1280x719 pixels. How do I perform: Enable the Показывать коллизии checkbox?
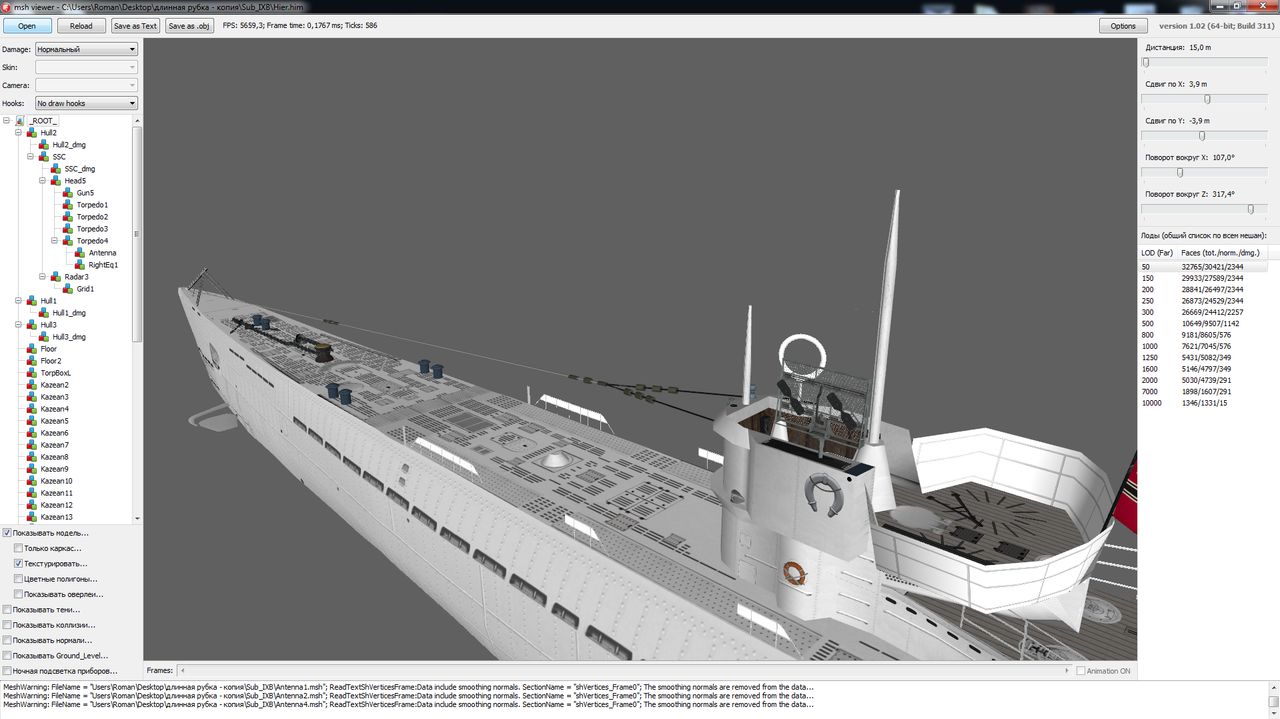tap(7, 625)
